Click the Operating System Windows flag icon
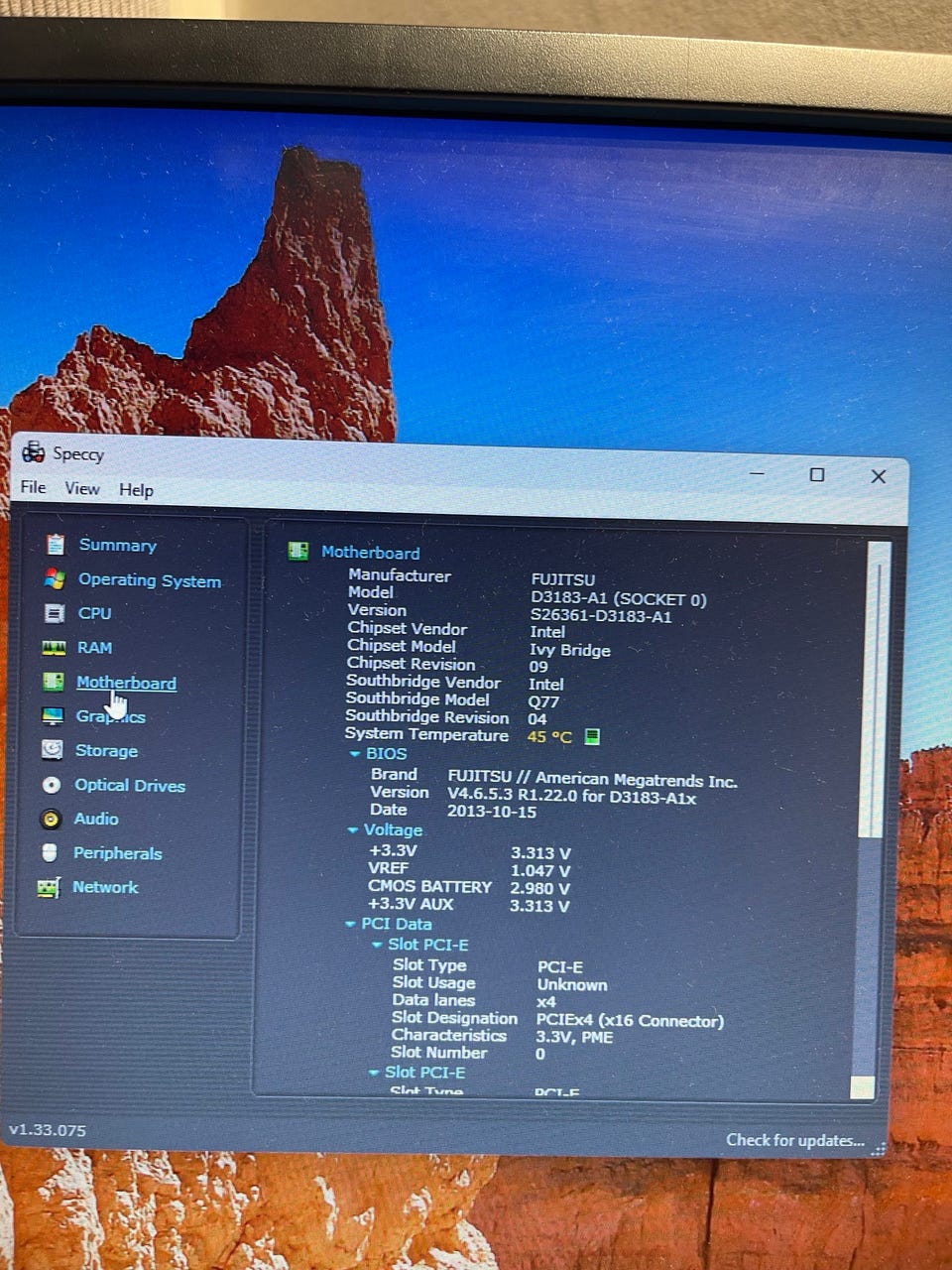 tap(55, 578)
